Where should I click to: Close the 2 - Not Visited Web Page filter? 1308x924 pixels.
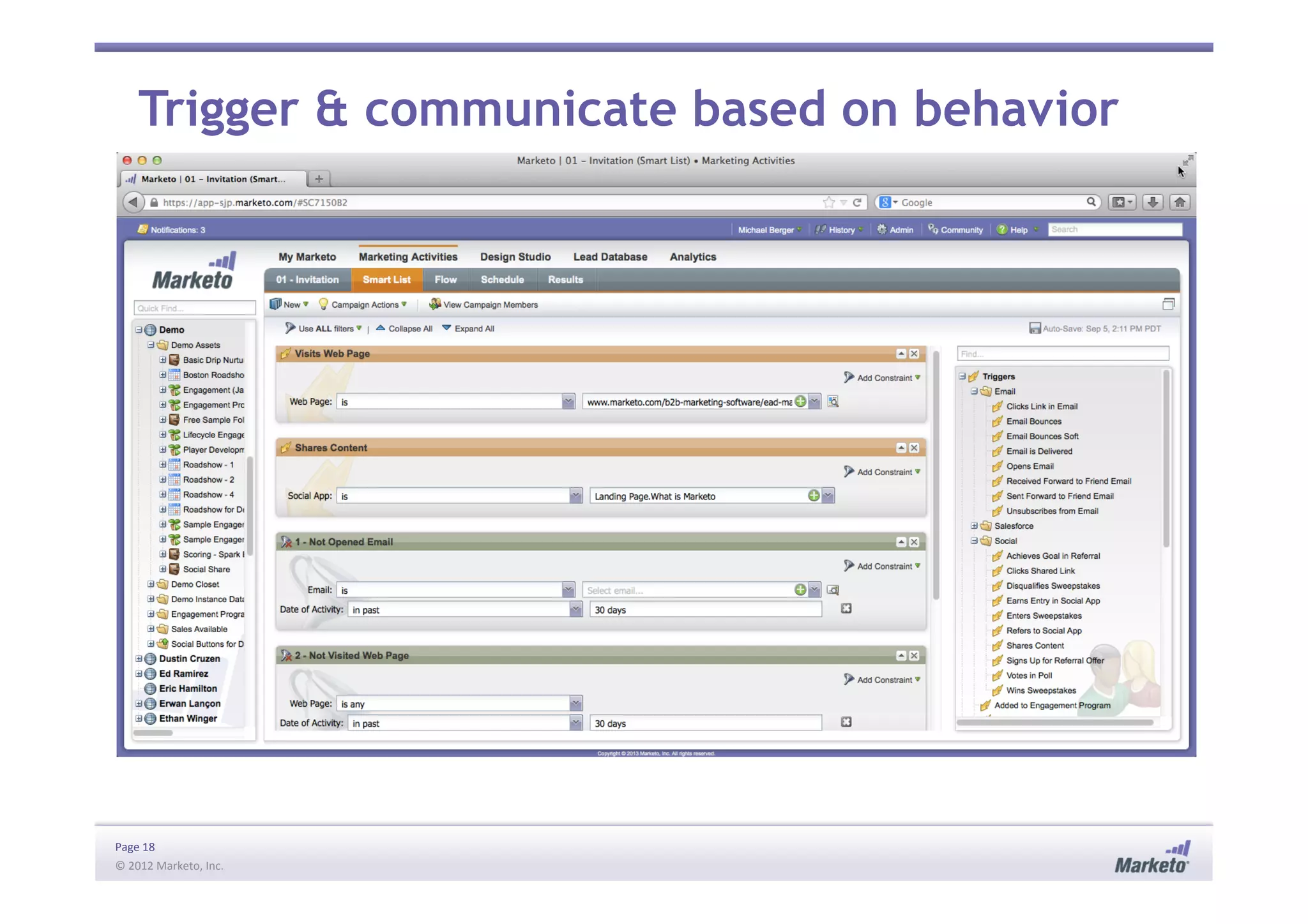click(914, 656)
